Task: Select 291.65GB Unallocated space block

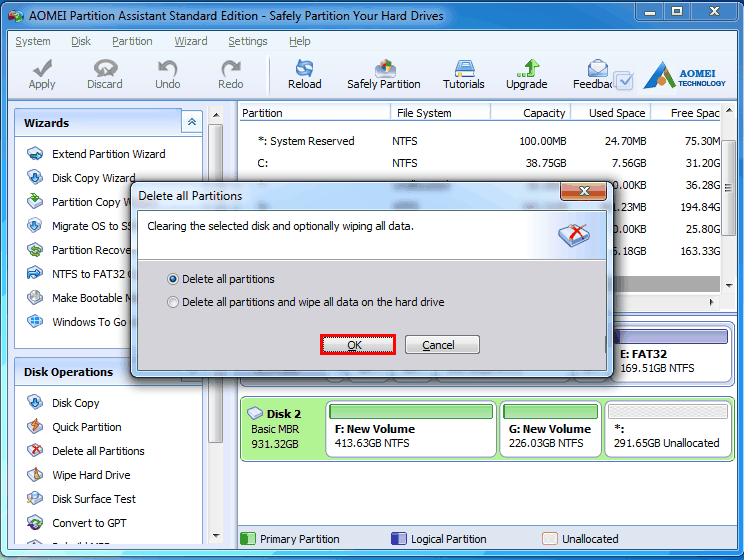Action: [x=668, y=429]
